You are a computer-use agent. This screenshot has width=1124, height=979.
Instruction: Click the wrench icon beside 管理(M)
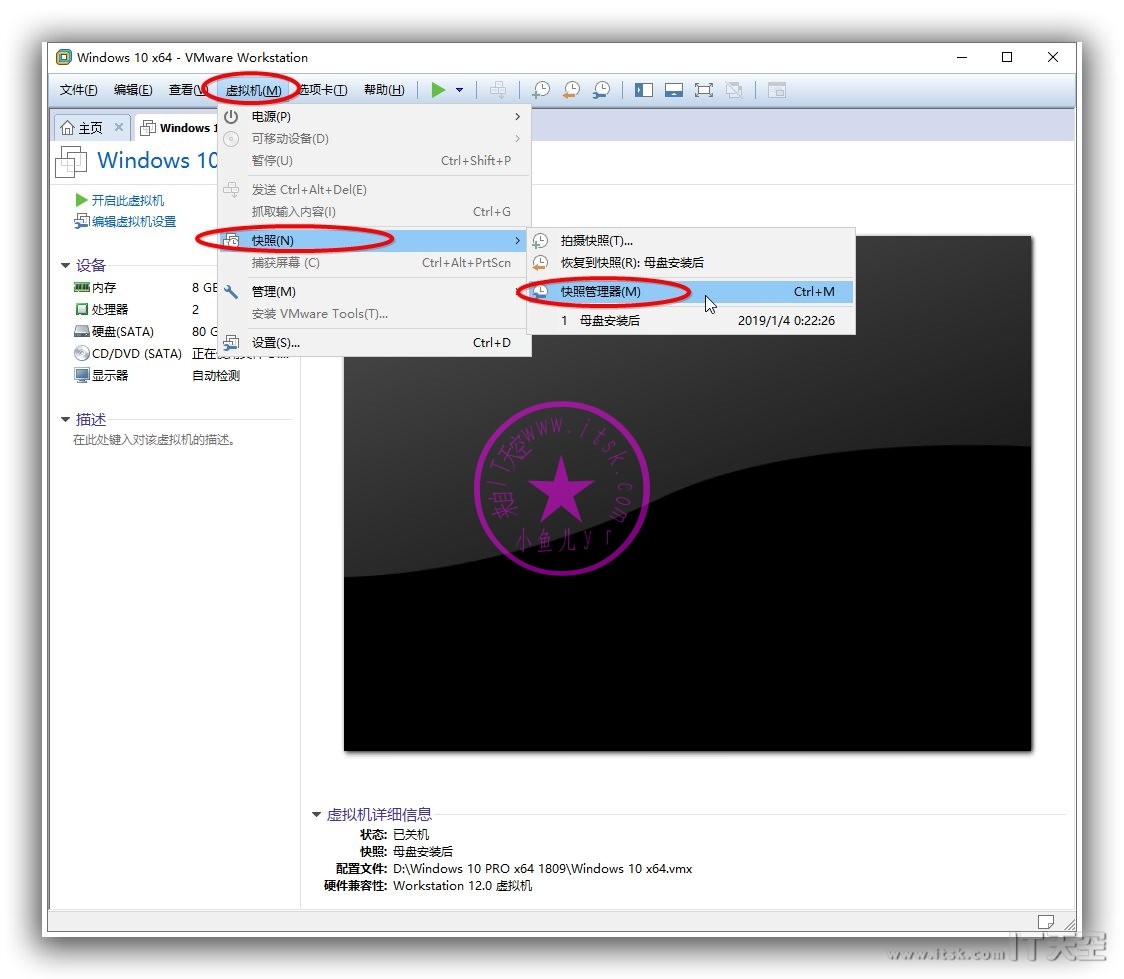pos(231,292)
